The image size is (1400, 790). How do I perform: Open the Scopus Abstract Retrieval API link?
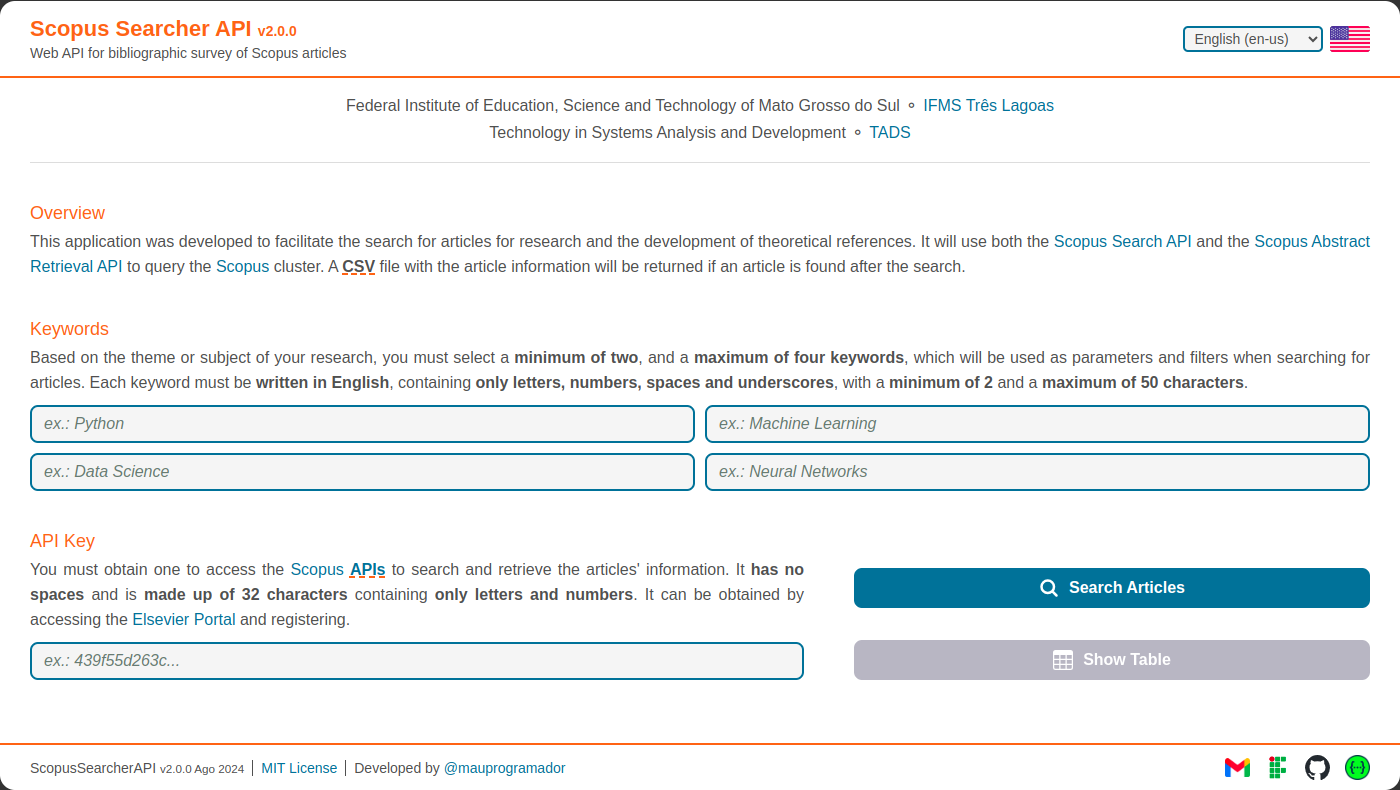pos(1312,241)
